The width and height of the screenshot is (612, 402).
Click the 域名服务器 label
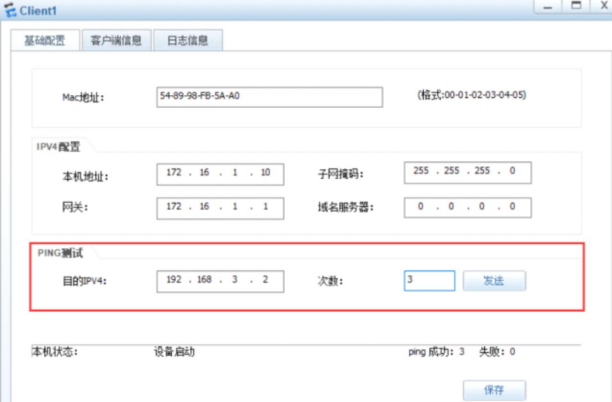[345, 207]
